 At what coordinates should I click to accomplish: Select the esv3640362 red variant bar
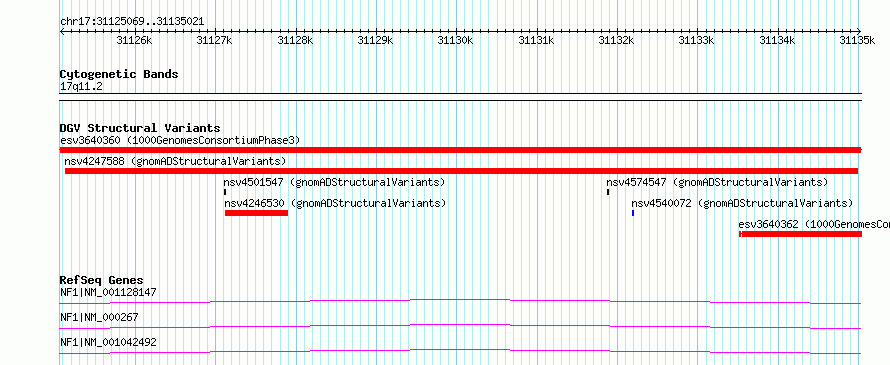tap(800, 234)
